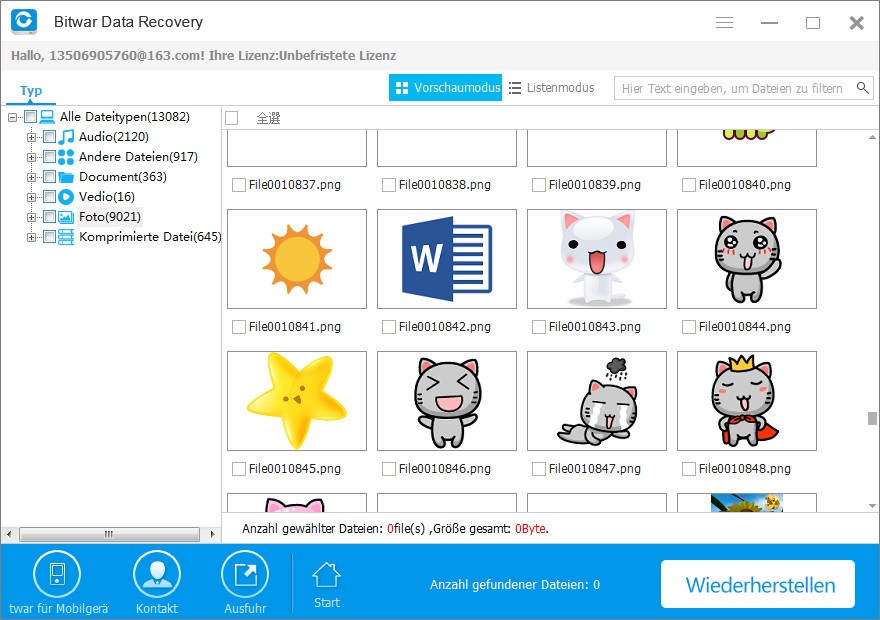The image size is (880, 620).
Task: Click the Kontakt person icon
Action: pyautogui.click(x=157, y=575)
